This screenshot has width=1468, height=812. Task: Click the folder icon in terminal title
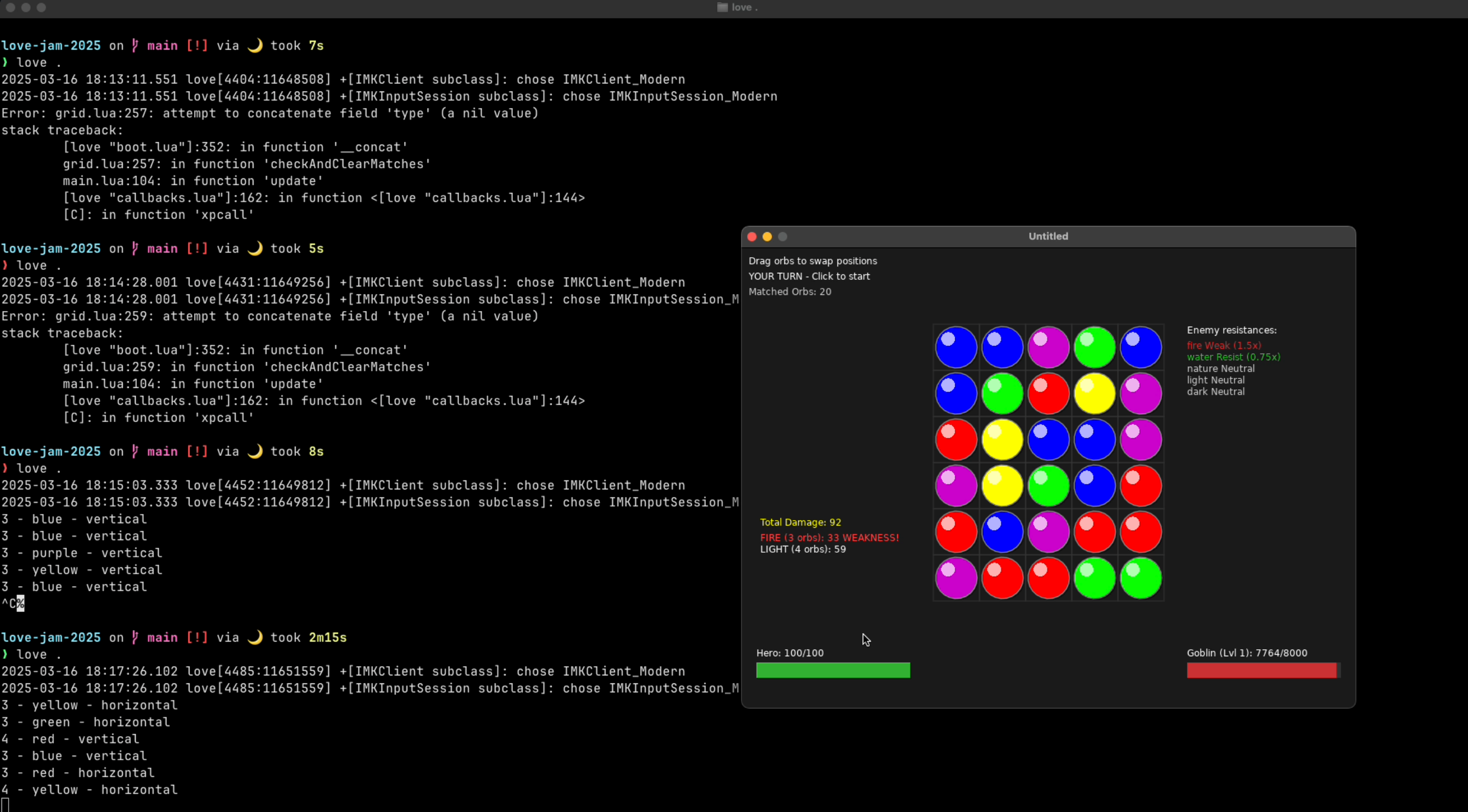[x=722, y=8]
